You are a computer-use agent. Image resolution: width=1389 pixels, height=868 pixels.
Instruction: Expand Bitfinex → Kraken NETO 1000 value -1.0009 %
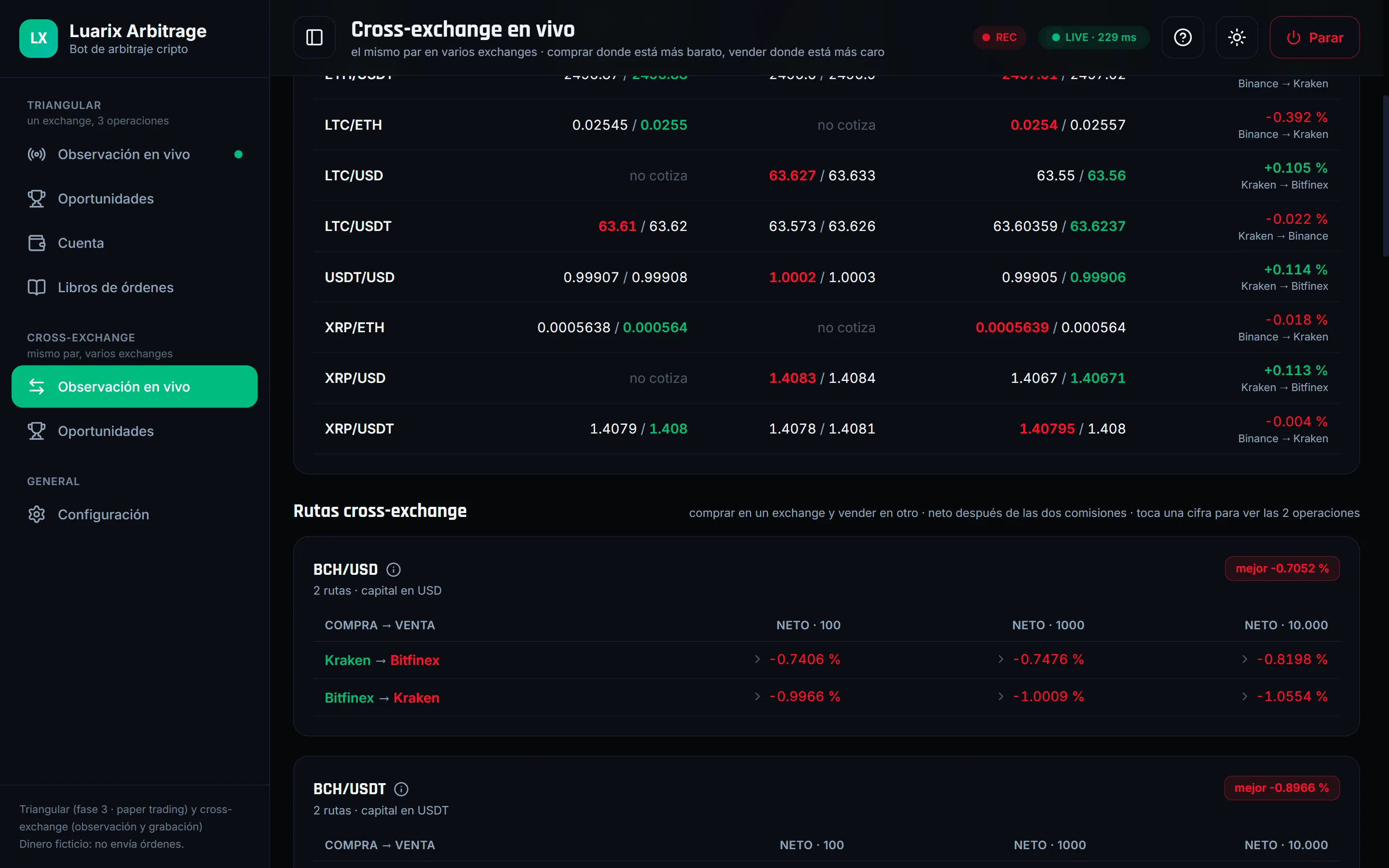pyautogui.click(x=1041, y=696)
